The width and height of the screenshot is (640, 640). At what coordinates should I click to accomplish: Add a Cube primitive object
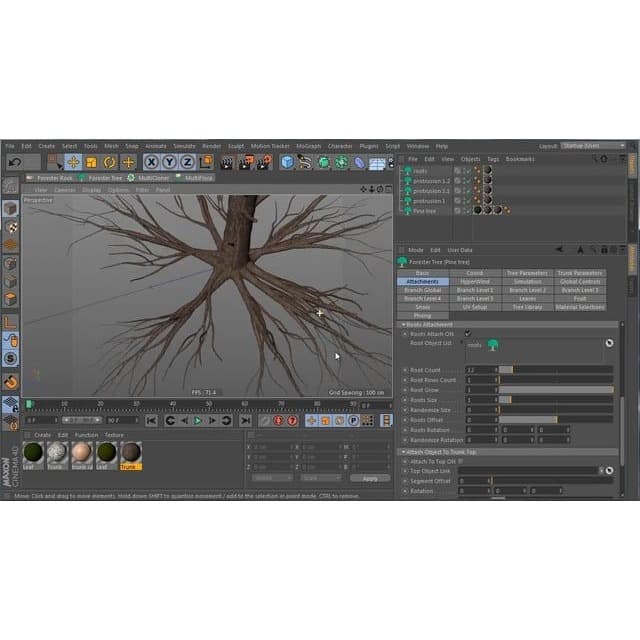point(287,162)
